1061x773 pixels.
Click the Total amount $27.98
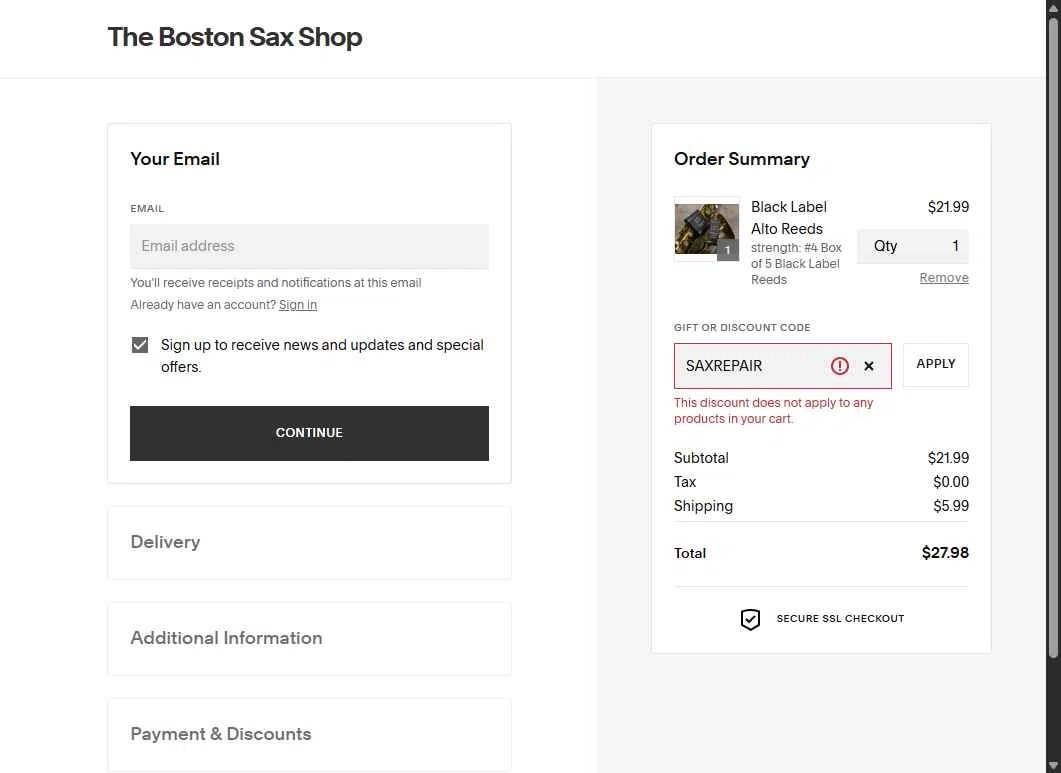[x=945, y=553]
